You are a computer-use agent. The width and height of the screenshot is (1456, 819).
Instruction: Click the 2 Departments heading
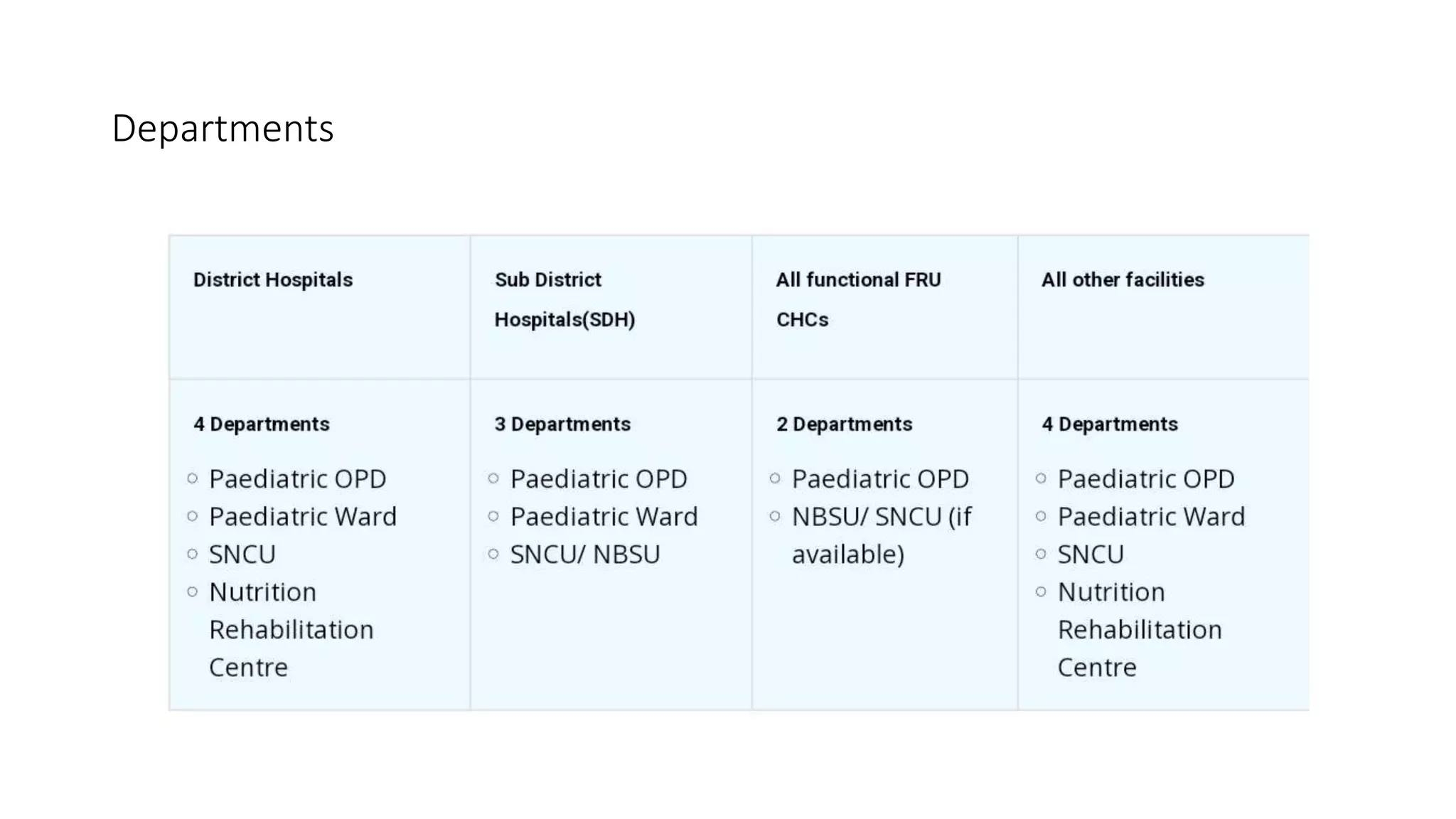tap(845, 424)
